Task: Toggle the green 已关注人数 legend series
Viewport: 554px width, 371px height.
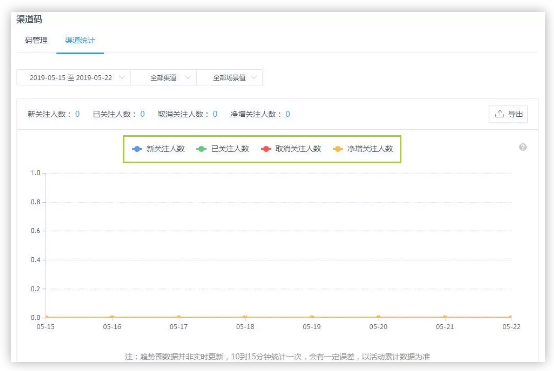Action: [223, 149]
